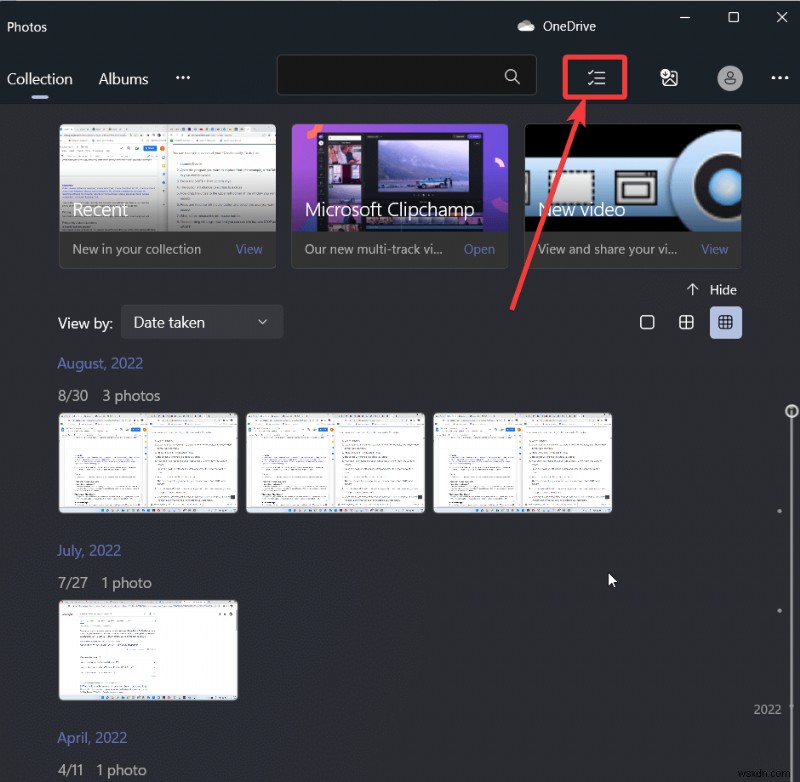Screen dimensions: 800x782
Task: Click View on the New video card
Action: [714, 249]
